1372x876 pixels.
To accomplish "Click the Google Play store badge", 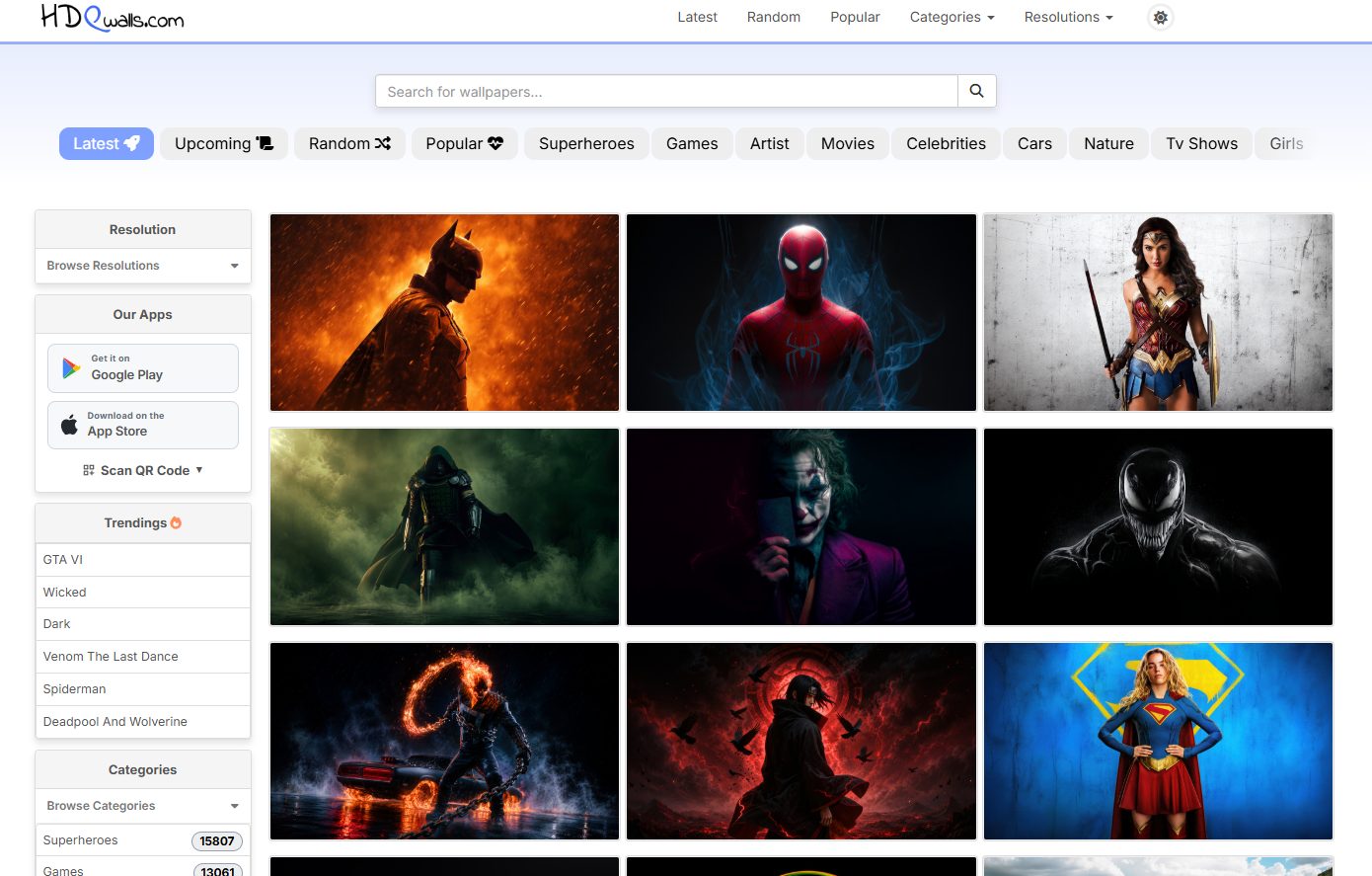I will click(x=143, y=368).
